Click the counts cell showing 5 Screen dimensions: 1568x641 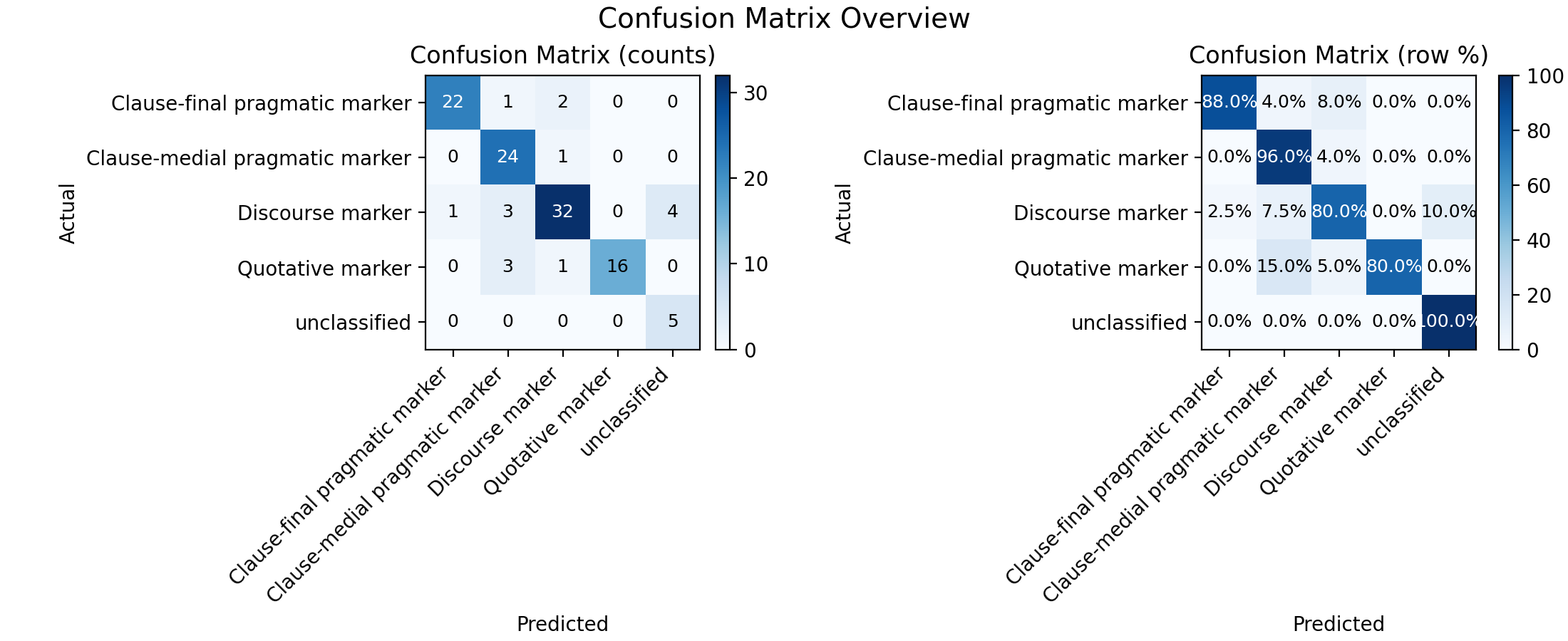(x=672, y=322)
